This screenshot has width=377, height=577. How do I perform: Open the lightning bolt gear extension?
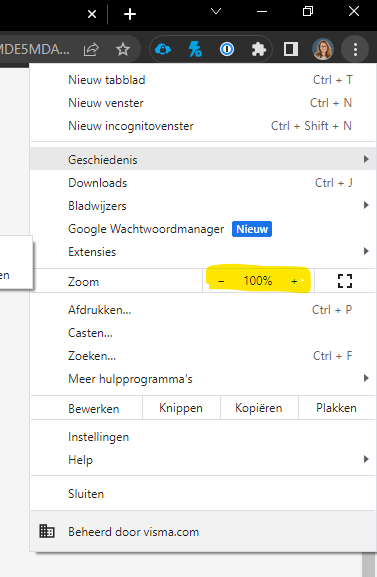coord(195,49)
